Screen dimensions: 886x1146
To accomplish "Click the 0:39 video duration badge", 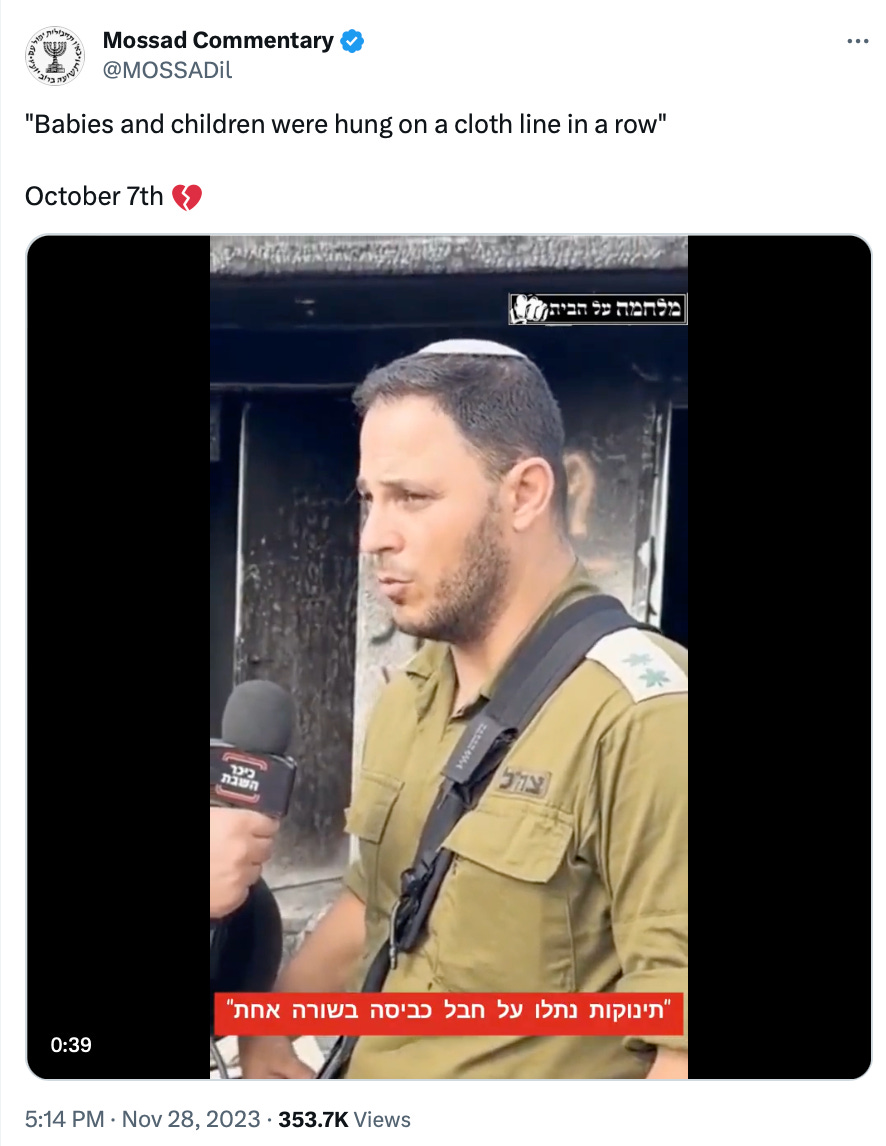I will coord(71,1044).
